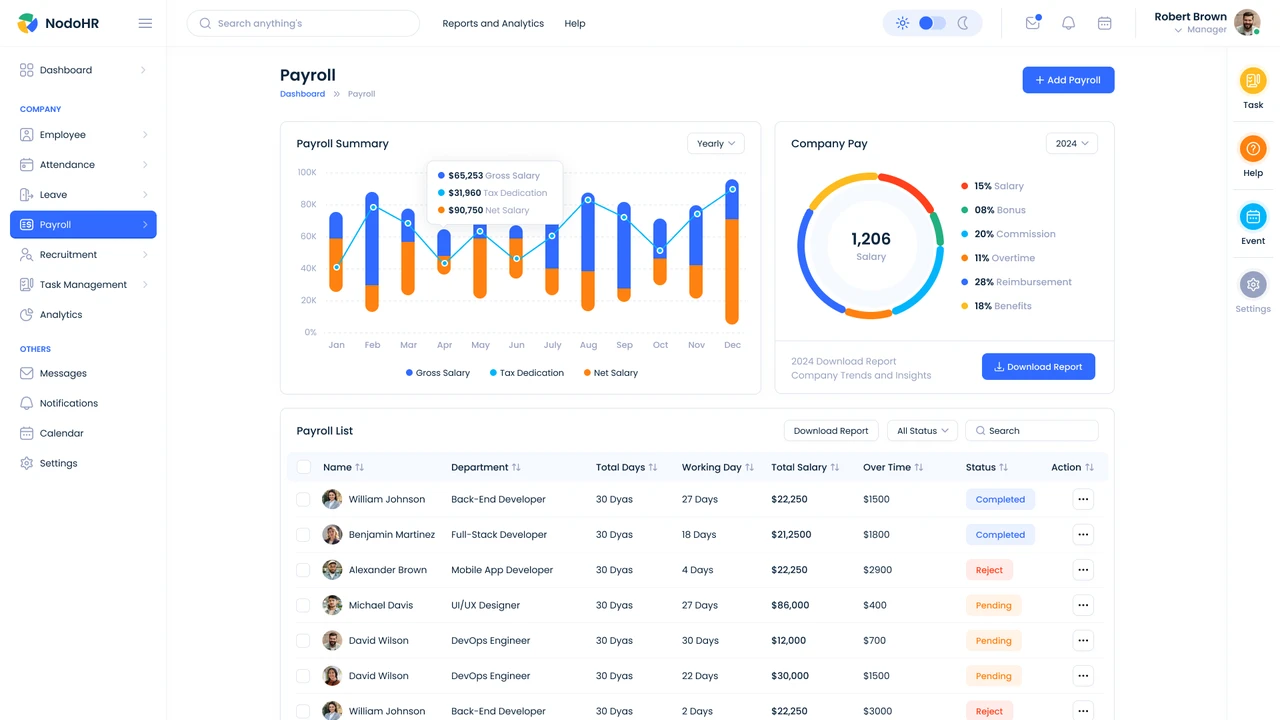Screen dimensions: 1280x720
Task: Sort by Status column sort icon
Action: pos(1003,467)
